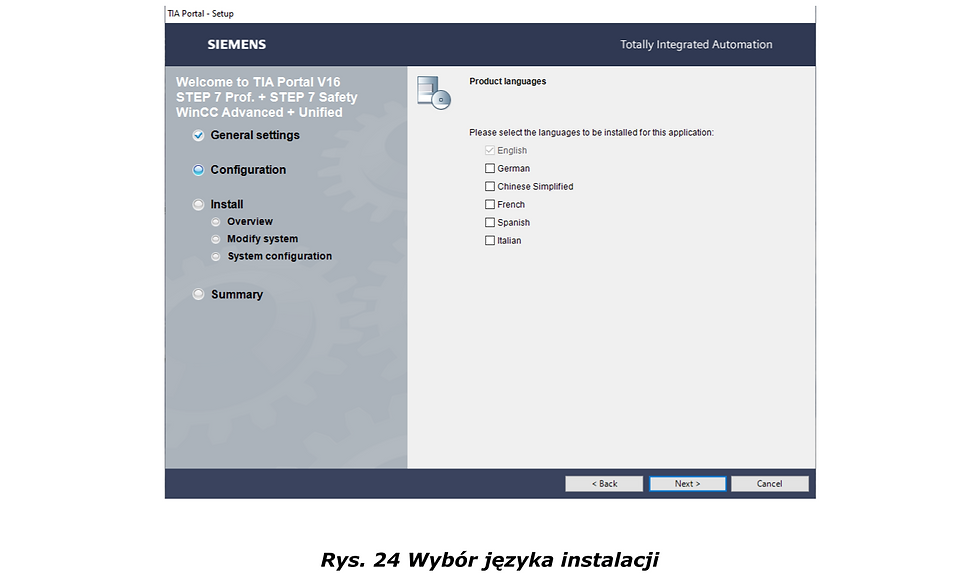Screen dimensions: 980x583
Task: Check the Spanish language option
Action: click(490, 222)
